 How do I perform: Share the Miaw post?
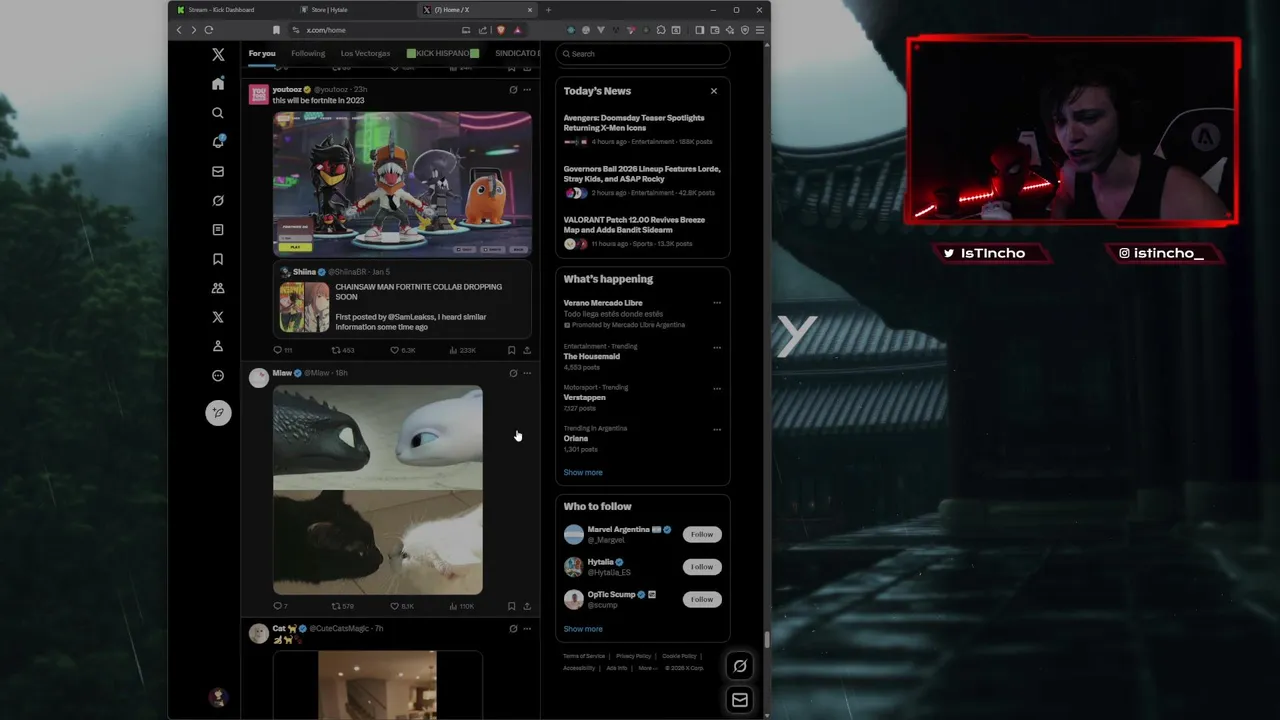(x=527, y=606)
